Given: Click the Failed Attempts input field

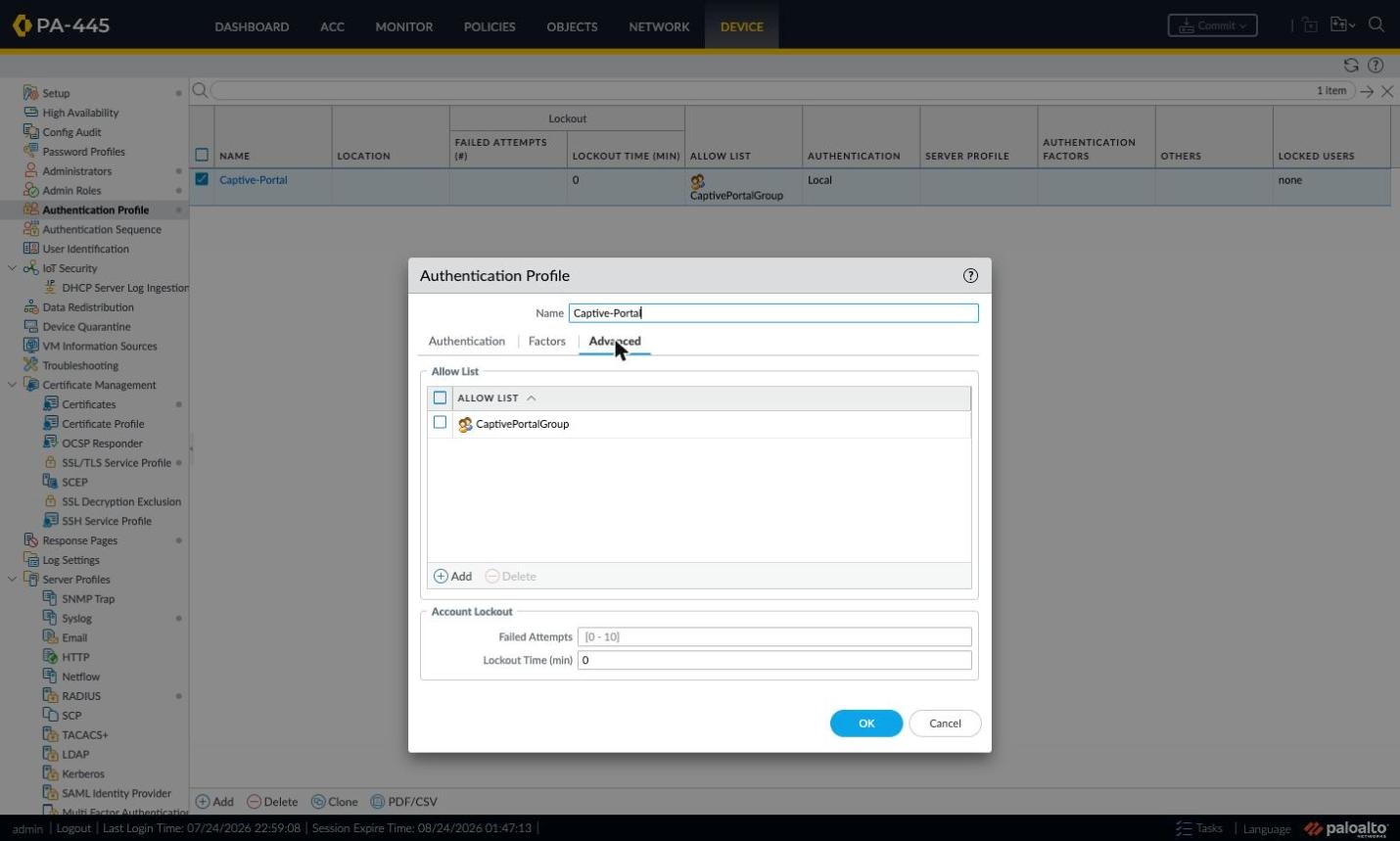Looking at the screenshot, I should point(774,636).
